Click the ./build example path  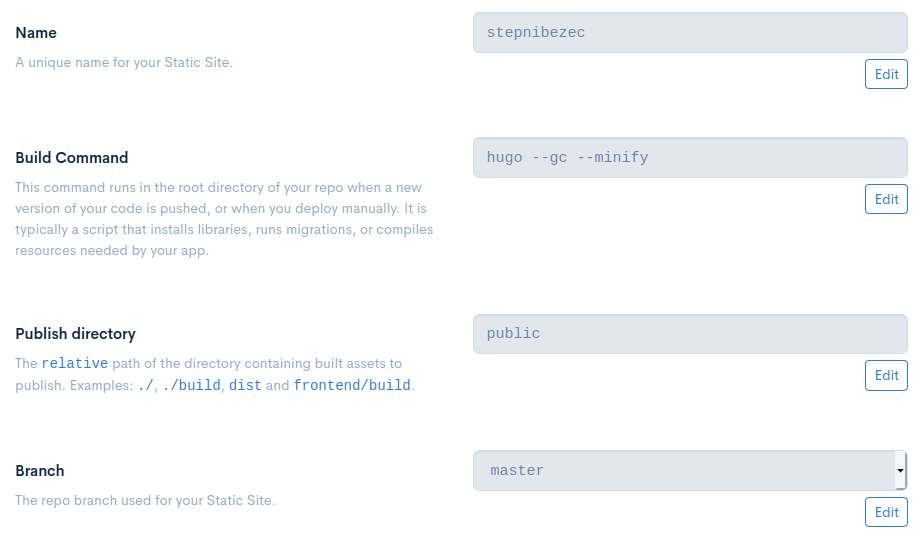click(191, 385)
